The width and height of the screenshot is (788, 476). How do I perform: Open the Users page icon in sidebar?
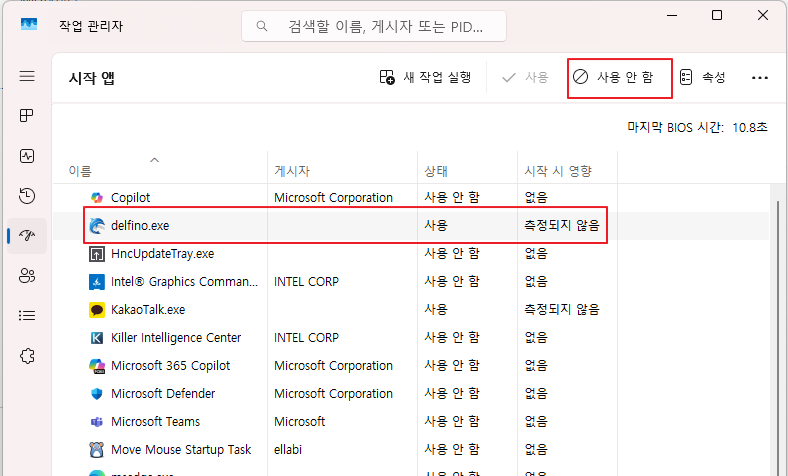27,275
